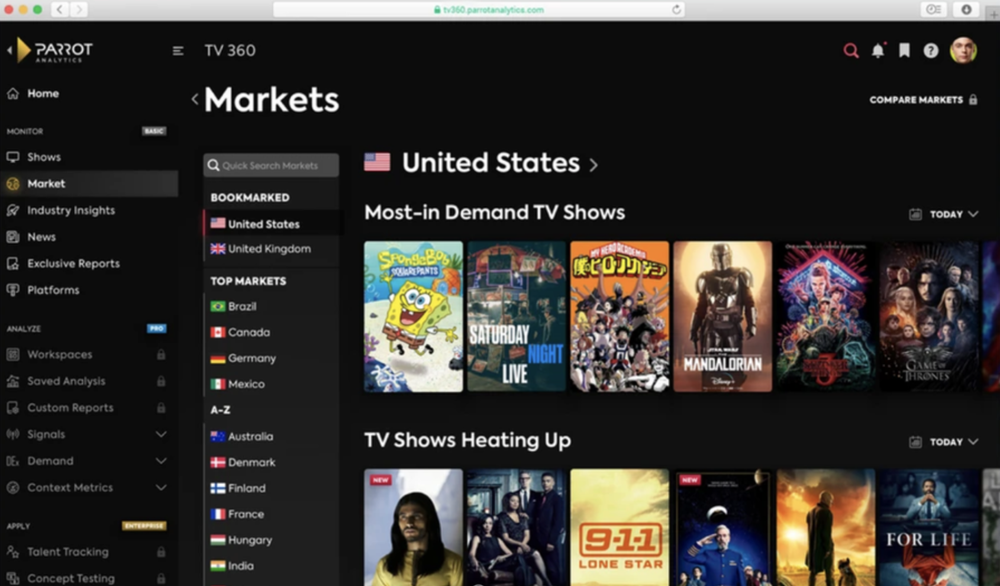Viewport: 1000px width, 586px height.
Task: Open global search with the magnifier icon
Action: (850, 49)
